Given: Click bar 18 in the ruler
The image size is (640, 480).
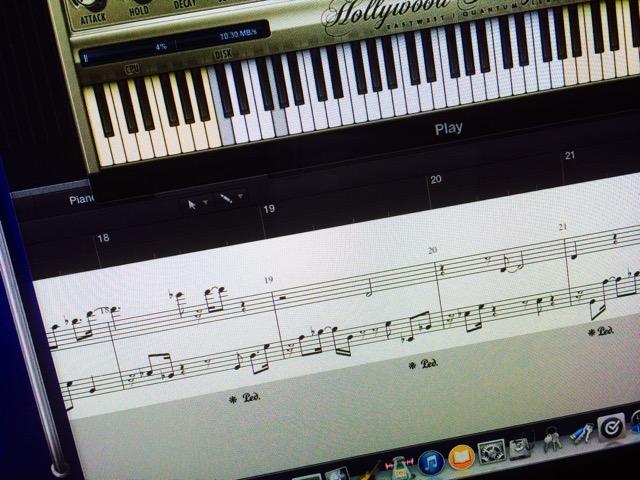Looking at the screenshot, I should [x=103, y=238].
